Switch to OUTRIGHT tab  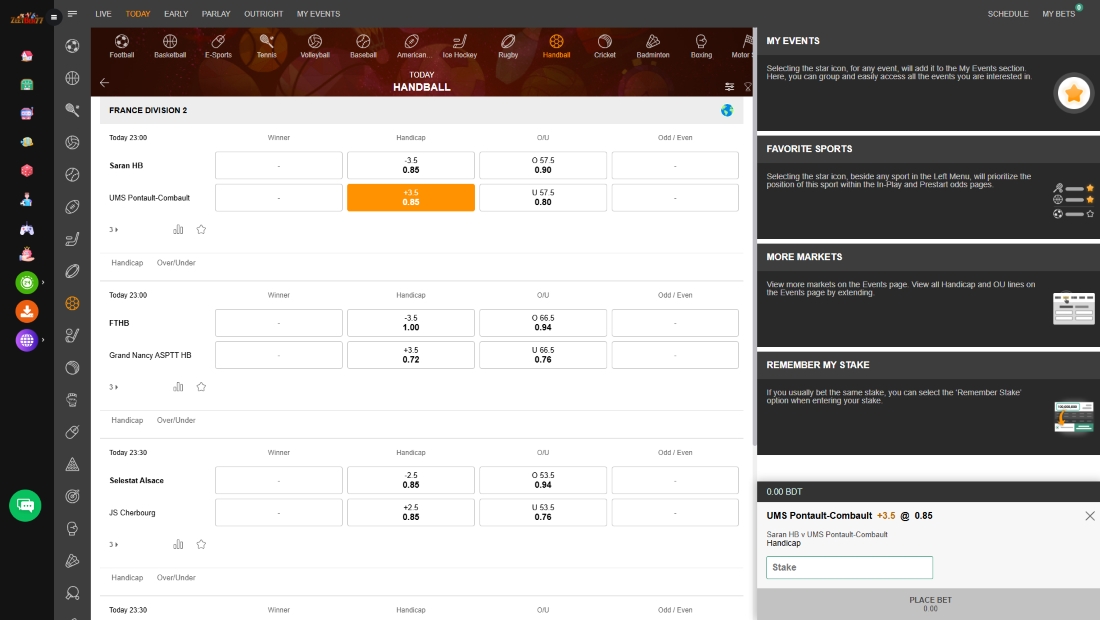[x=264, y=14]
